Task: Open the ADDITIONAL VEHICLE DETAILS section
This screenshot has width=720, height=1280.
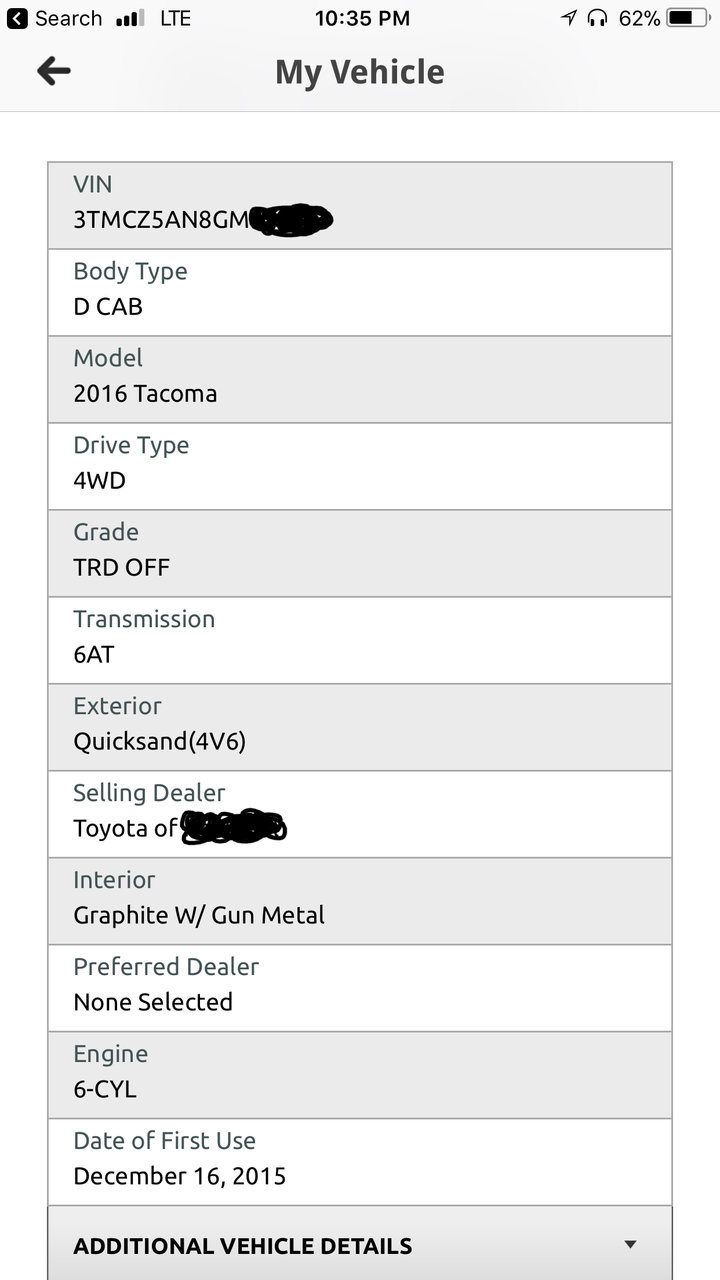Action: click(x=360, y=1243)
